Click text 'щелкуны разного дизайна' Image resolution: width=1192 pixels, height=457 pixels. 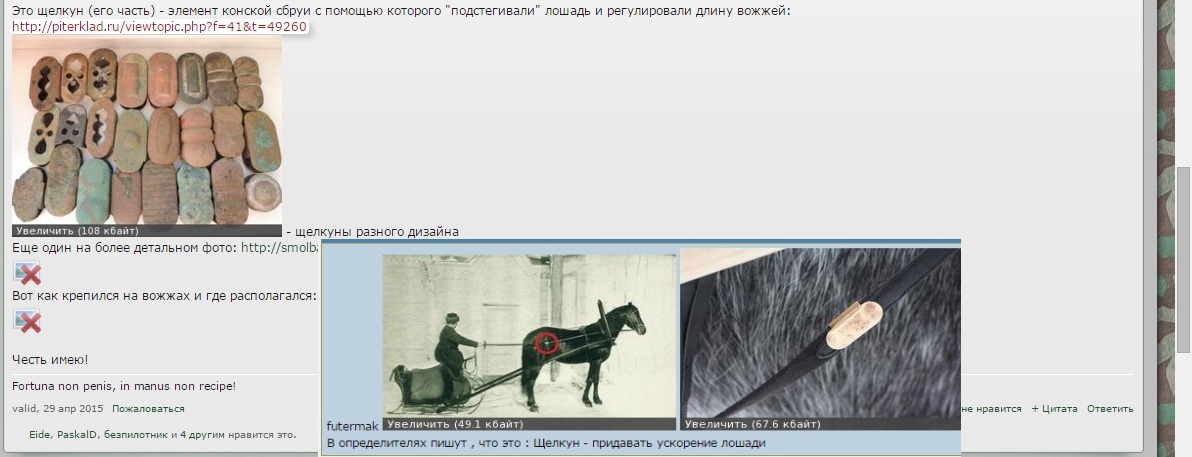coord(376,231)
